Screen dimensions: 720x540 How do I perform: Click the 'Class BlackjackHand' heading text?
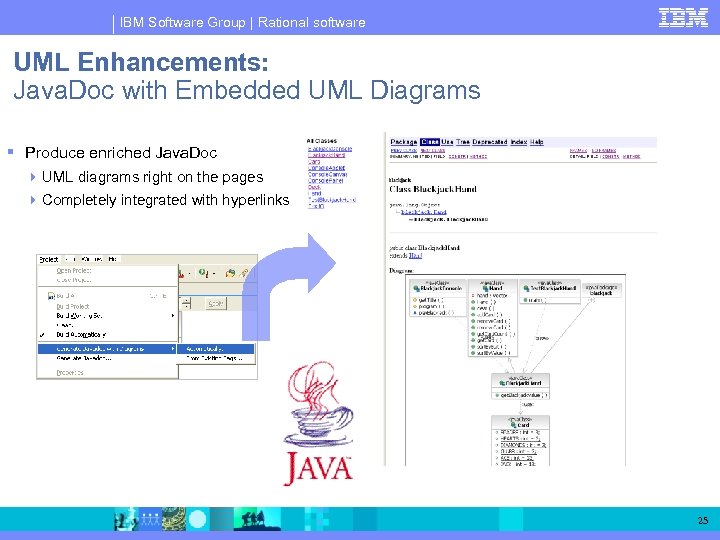[x=433, y=189]
